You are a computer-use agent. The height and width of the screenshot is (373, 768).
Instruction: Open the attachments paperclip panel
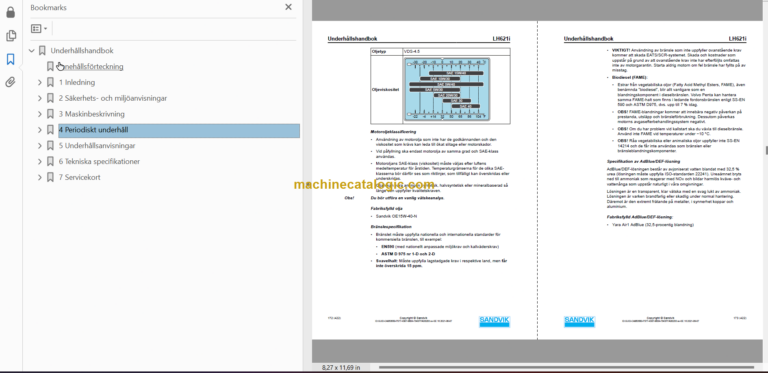(x=11, y=82)
